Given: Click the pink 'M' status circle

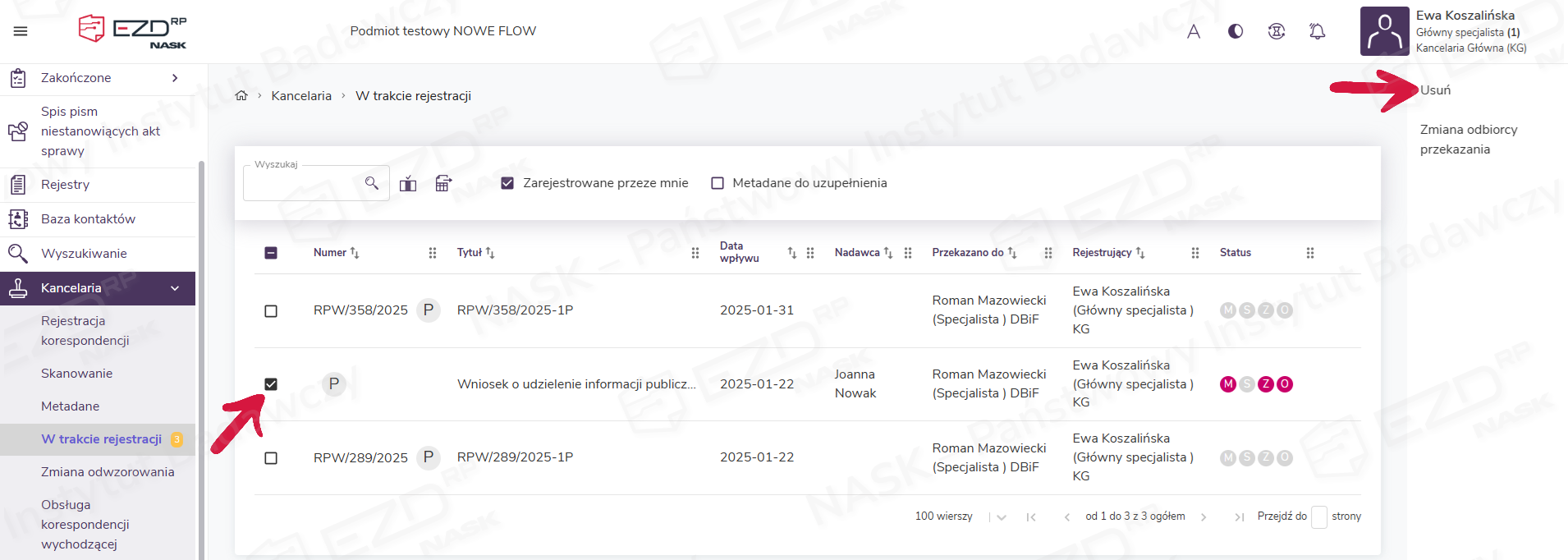Looking at the screenshot, I should 1228,384.
